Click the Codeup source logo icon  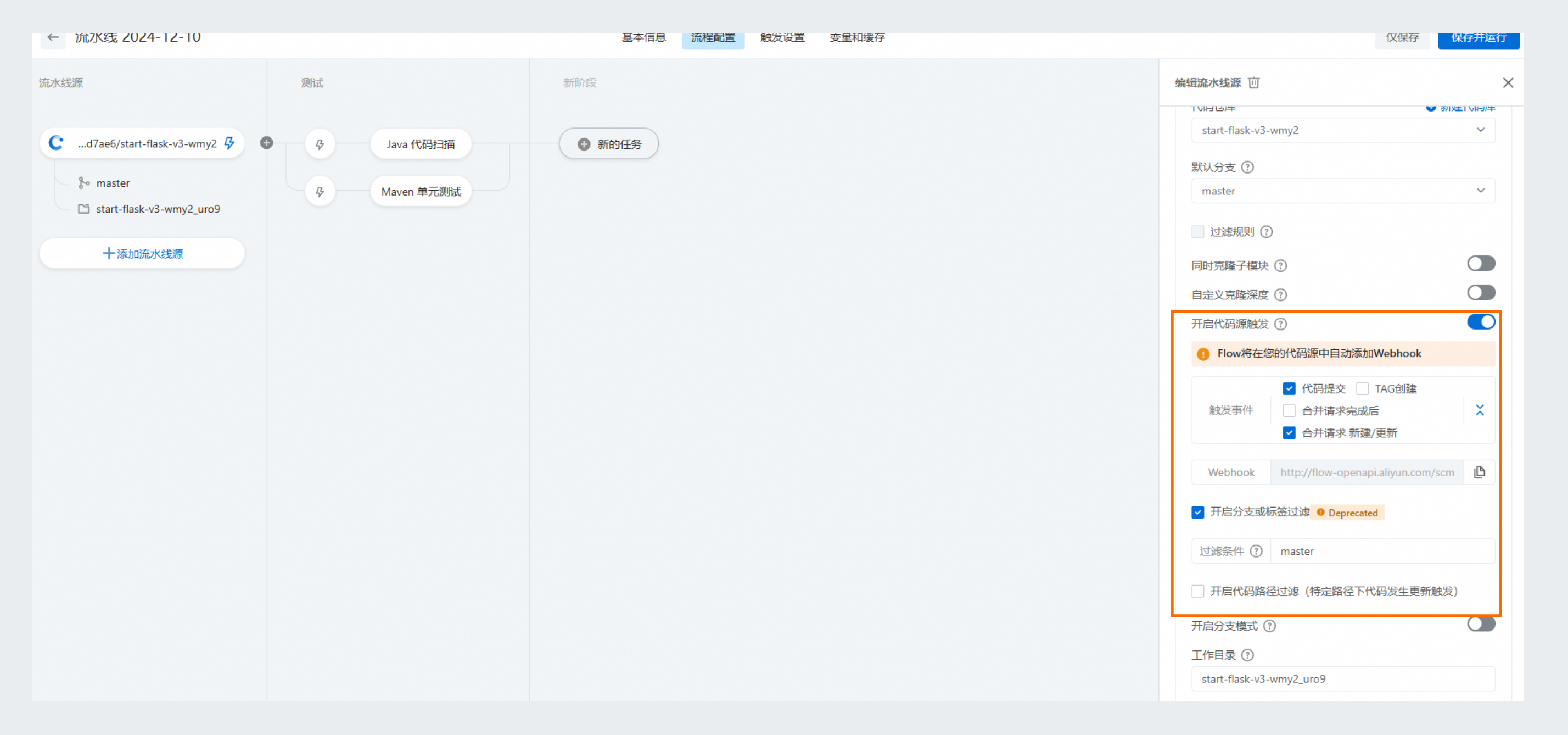click(x=56, y=142)
